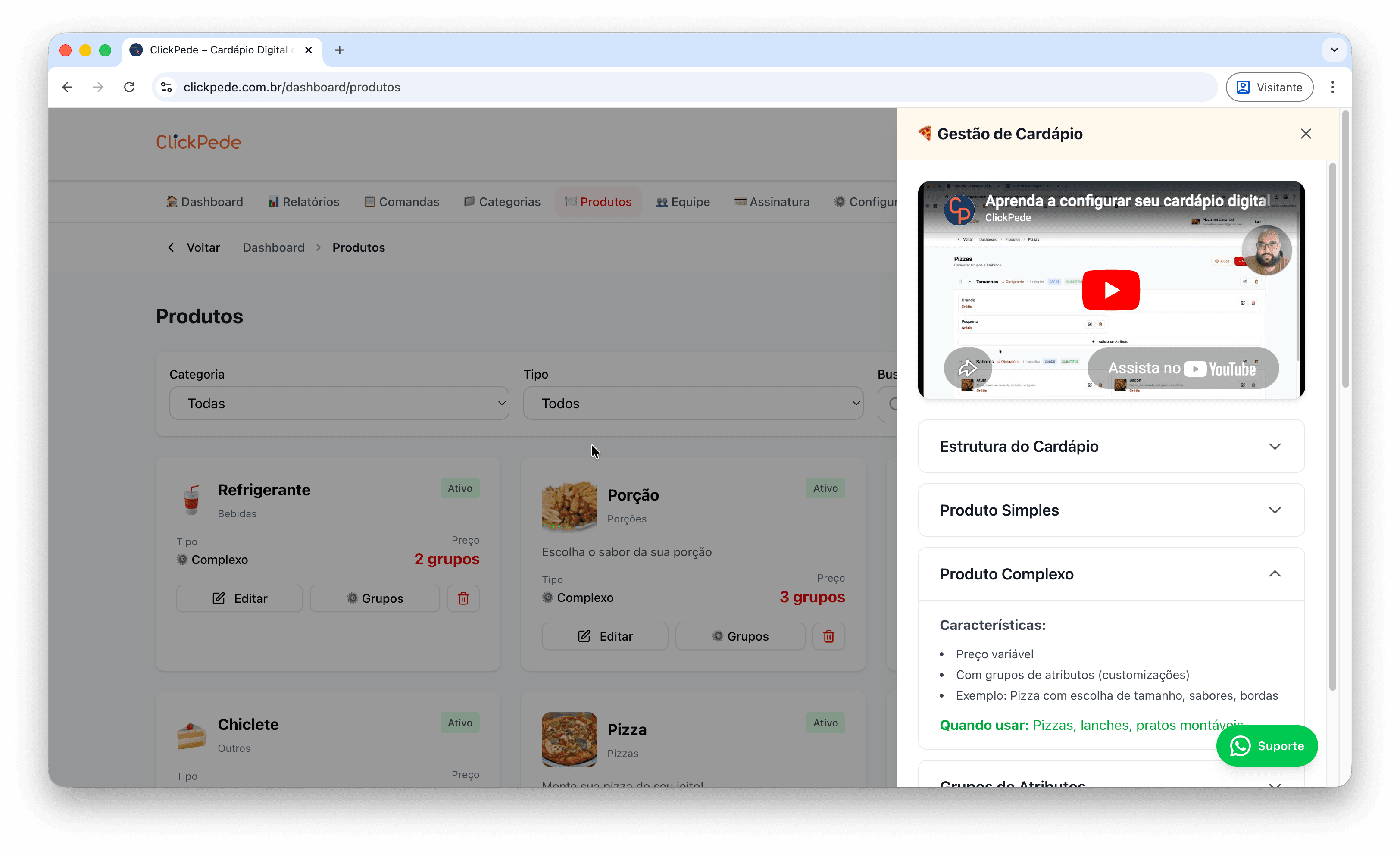Click the trash icon on Porção card

(x=828, y=636)
